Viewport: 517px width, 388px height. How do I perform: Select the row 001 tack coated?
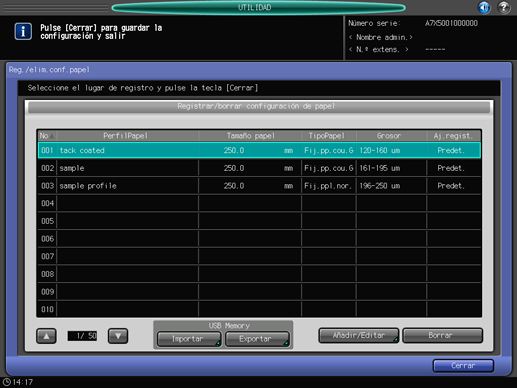tap(259, 150)
